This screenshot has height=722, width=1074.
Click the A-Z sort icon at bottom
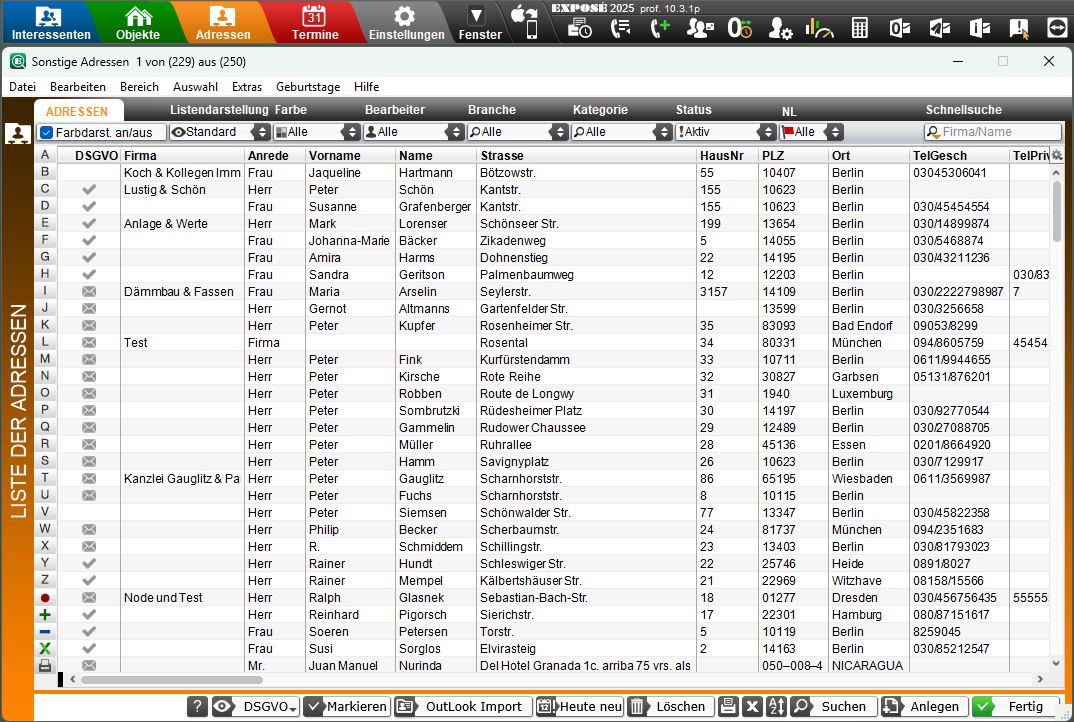776,707
